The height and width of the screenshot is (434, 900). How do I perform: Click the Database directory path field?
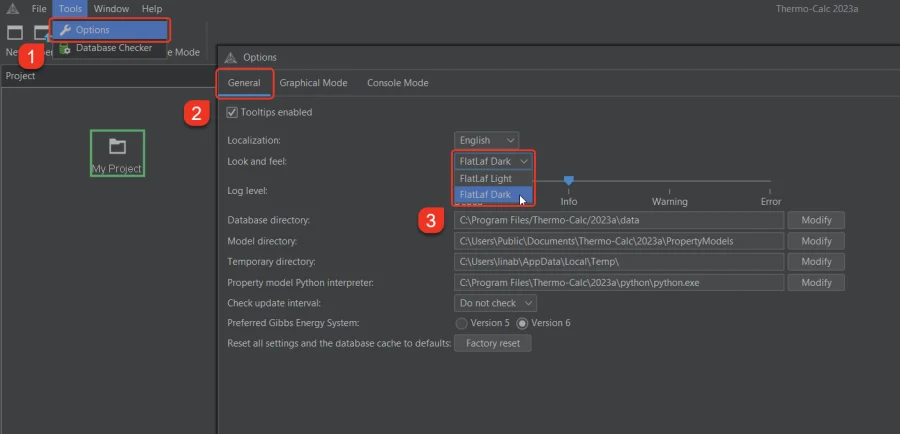[619, 220]
